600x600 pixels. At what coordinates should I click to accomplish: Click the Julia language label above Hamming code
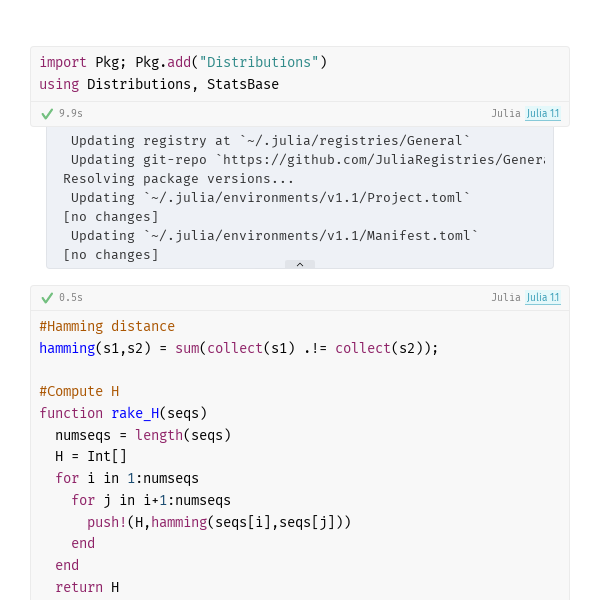(506, 297)
